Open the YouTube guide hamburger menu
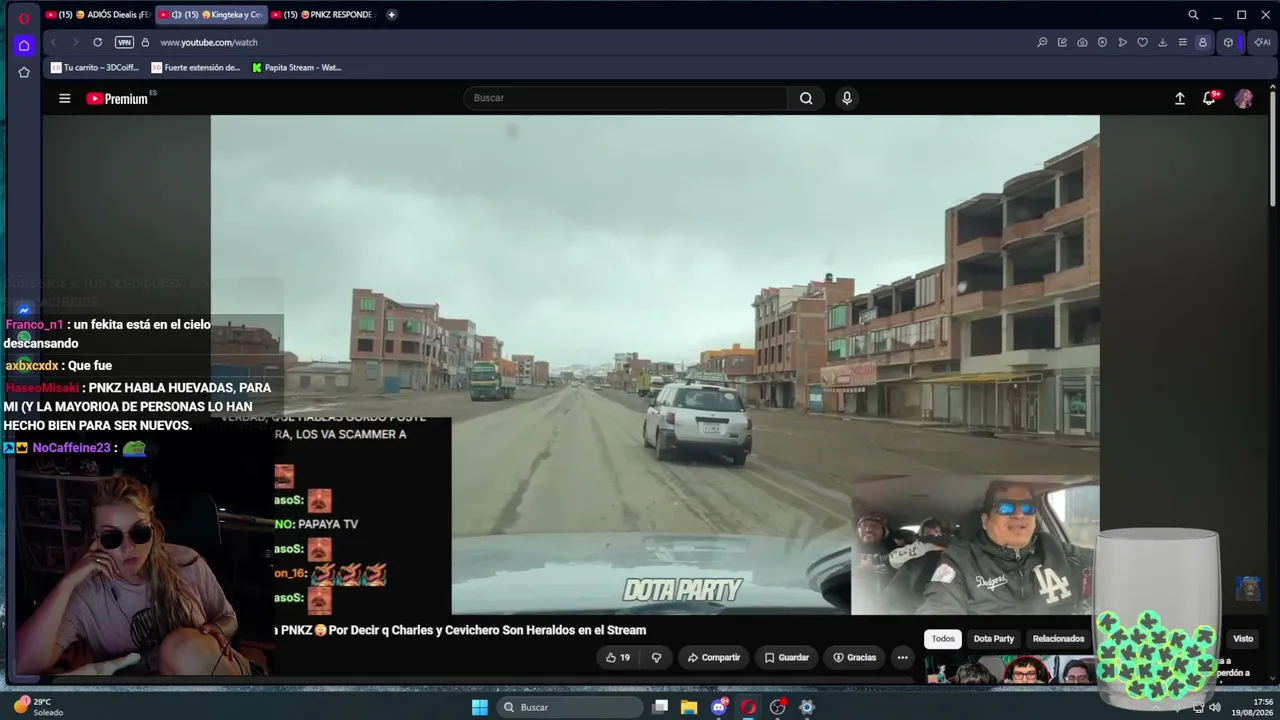1280x720 pixels. 65,98
